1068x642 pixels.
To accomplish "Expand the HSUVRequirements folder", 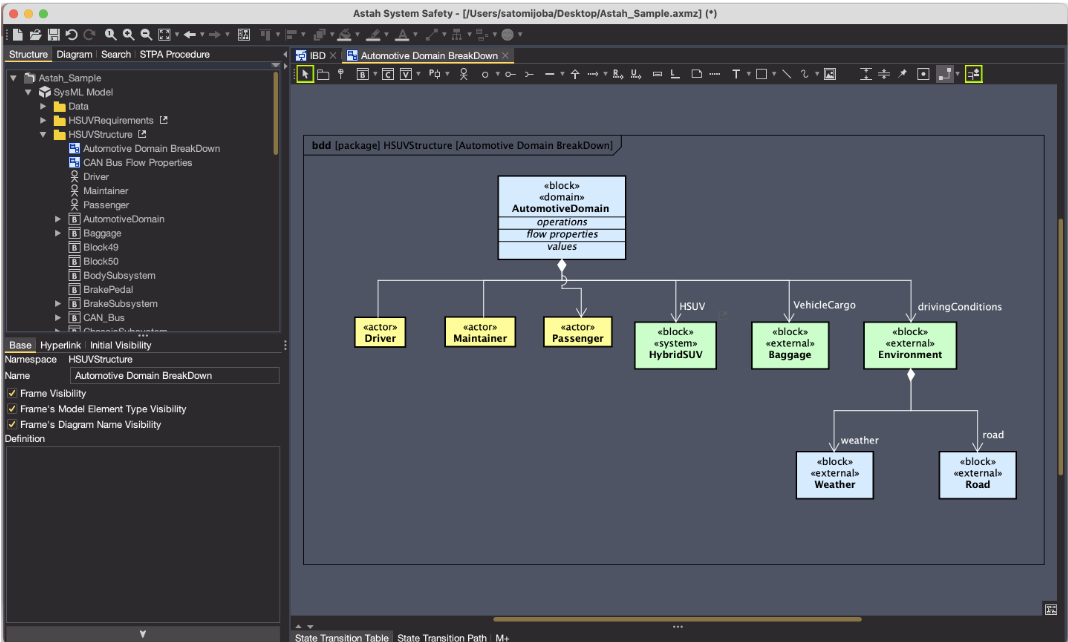I will pyautogui.click(x=43, y=120).
